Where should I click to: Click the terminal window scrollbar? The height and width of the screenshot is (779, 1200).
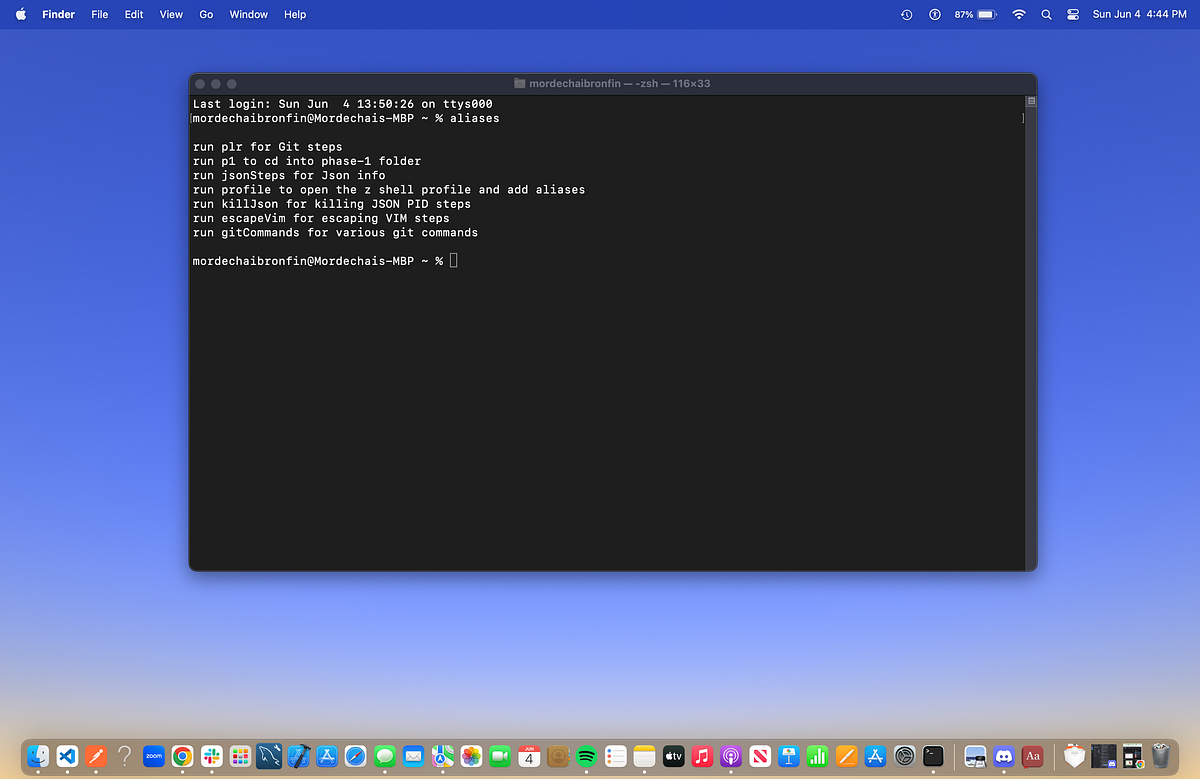(x=1030, y=100)
